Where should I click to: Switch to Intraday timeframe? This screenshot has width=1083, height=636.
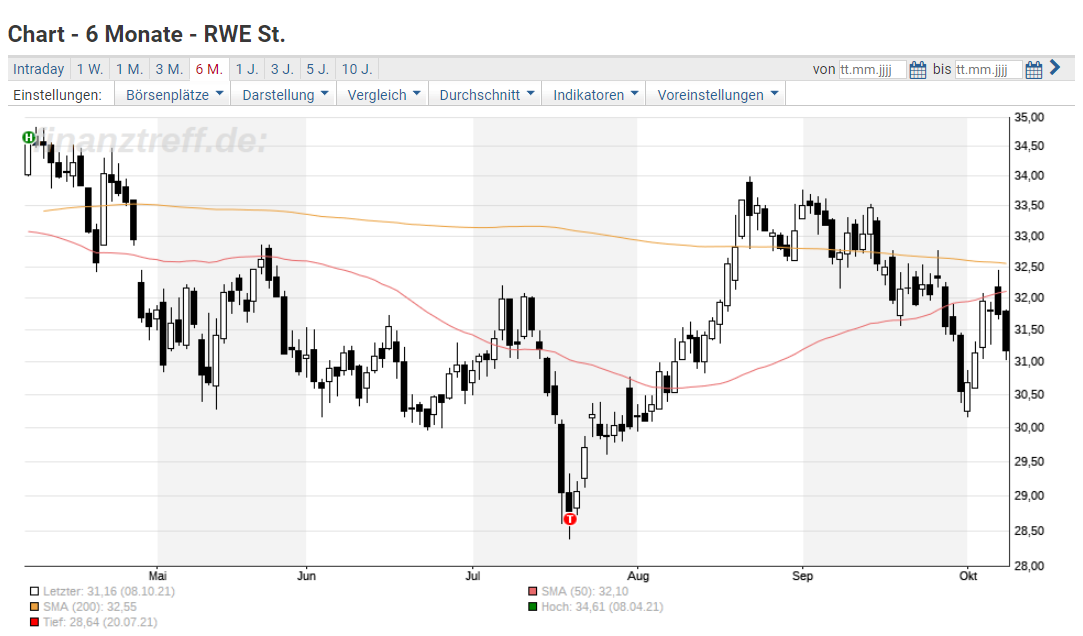(x=38, y=69)
